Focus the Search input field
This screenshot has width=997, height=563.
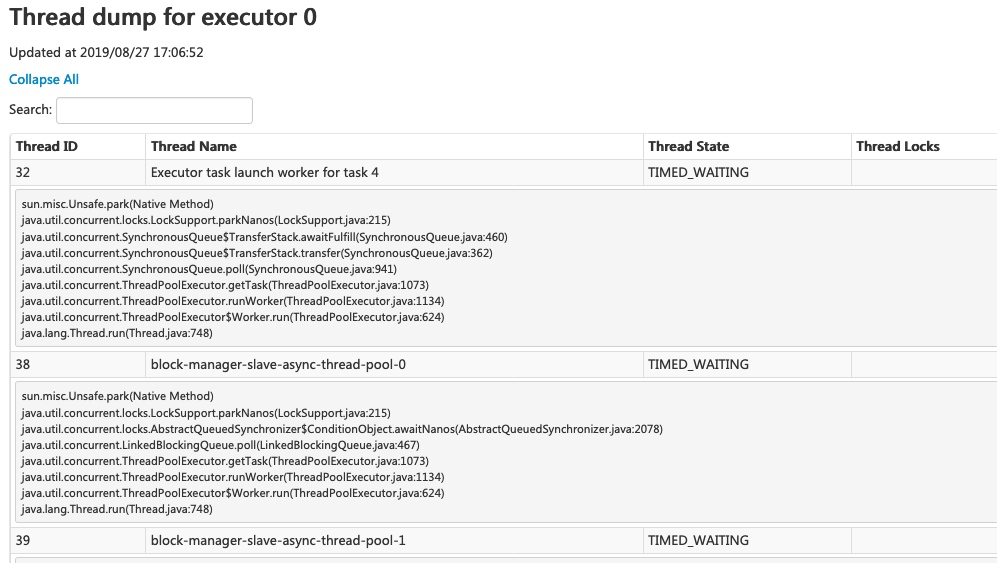(x=155, y=110)
